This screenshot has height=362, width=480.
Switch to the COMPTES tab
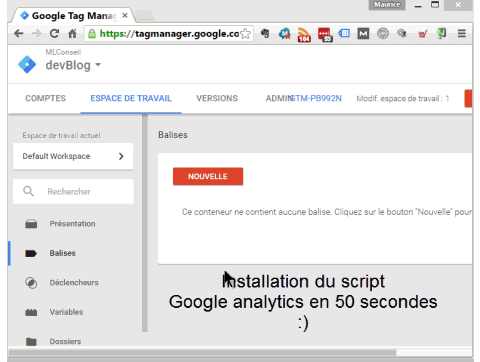46,98
